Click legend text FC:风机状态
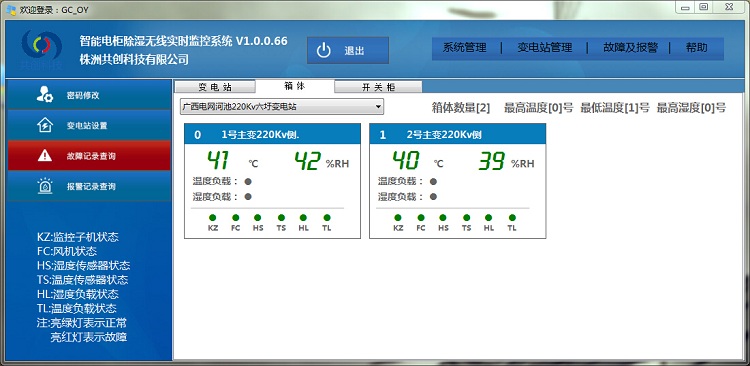The width and height of the screenshot is (750, 366). tap(66, 251)
